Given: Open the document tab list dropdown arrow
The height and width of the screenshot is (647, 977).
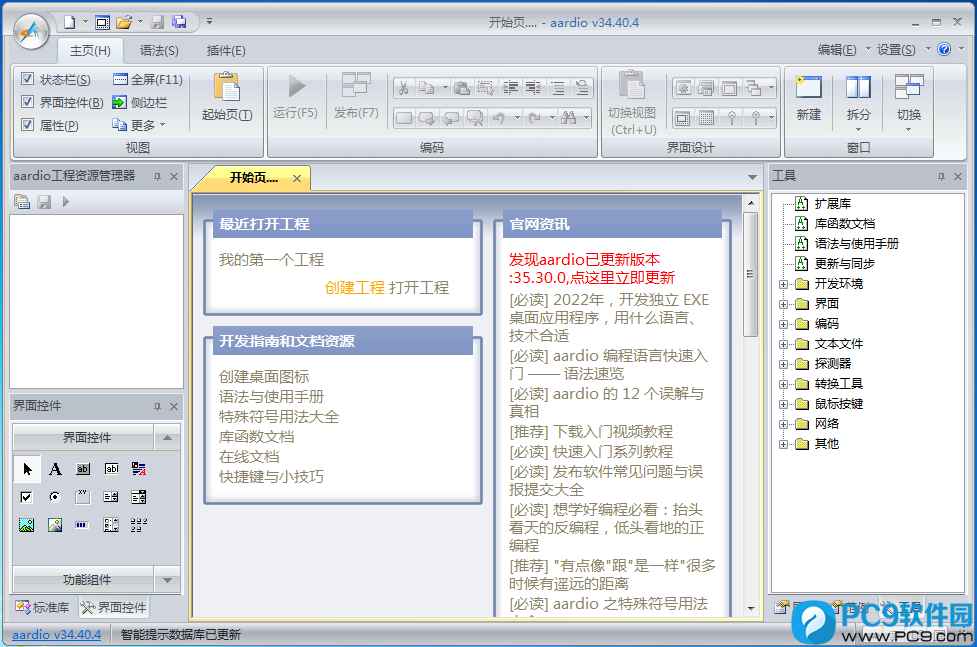Looking at the screenshot, I should point(752,178).
